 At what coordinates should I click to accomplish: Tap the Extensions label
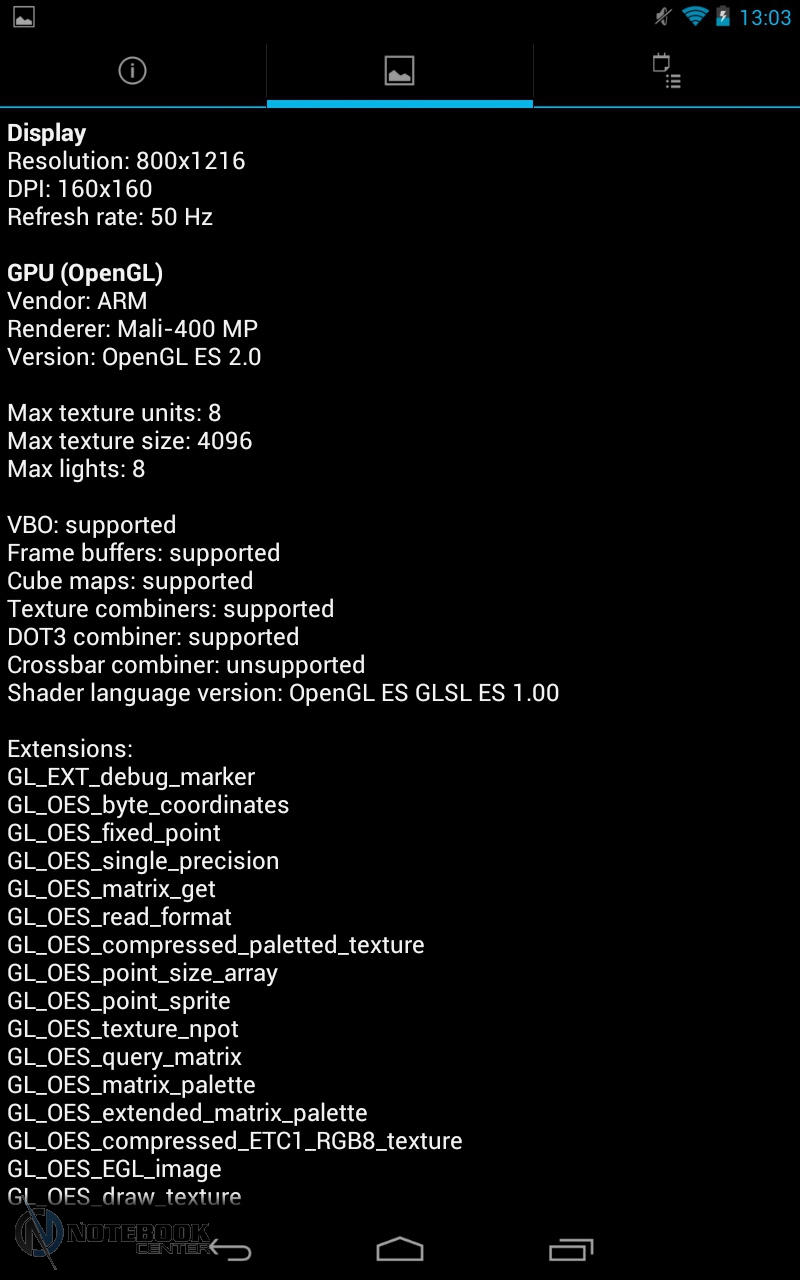70,749
